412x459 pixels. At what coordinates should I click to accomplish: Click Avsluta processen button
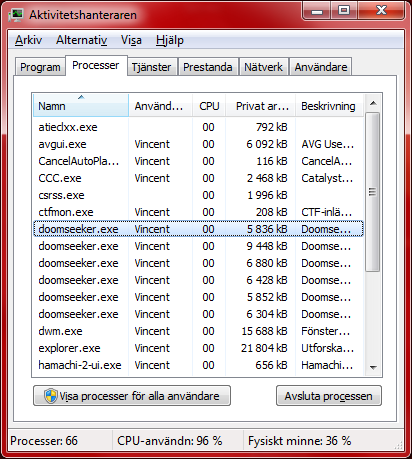(329, 396)
